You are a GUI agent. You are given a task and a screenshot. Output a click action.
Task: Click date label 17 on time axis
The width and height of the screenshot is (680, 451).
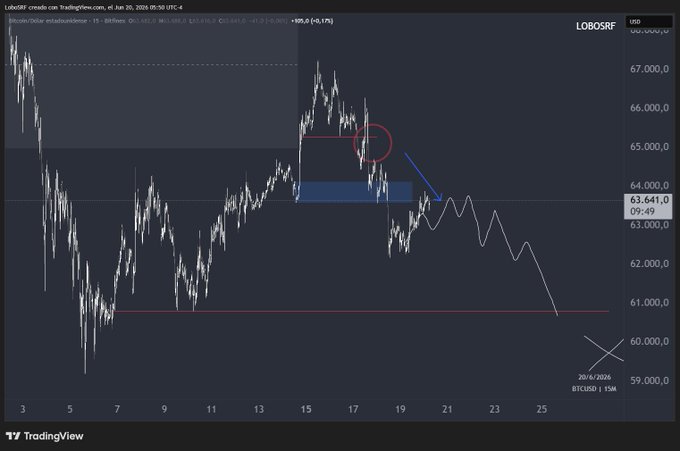(x=353, y=409)
